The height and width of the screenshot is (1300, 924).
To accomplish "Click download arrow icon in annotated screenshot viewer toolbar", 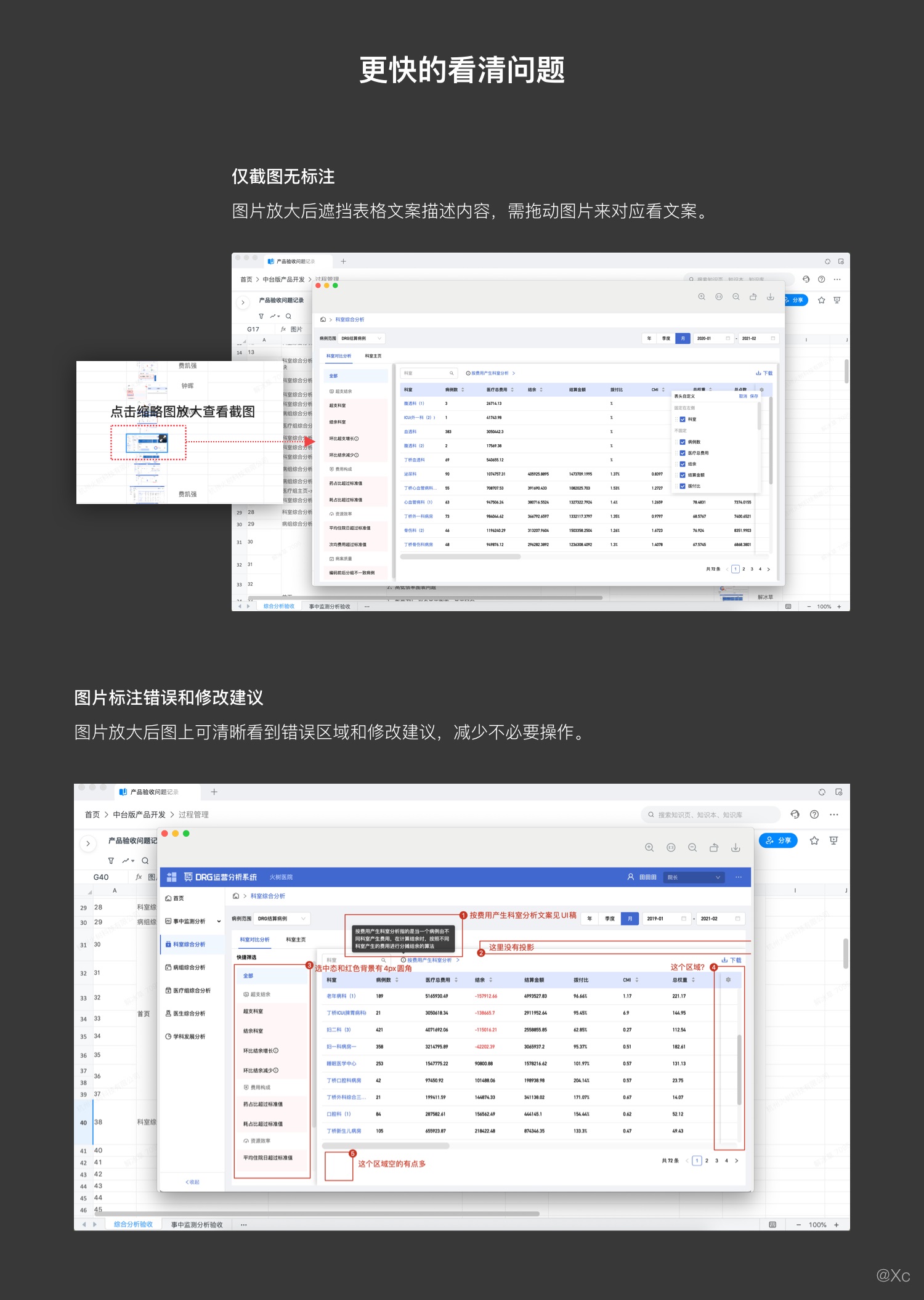I will click(736, 847).
